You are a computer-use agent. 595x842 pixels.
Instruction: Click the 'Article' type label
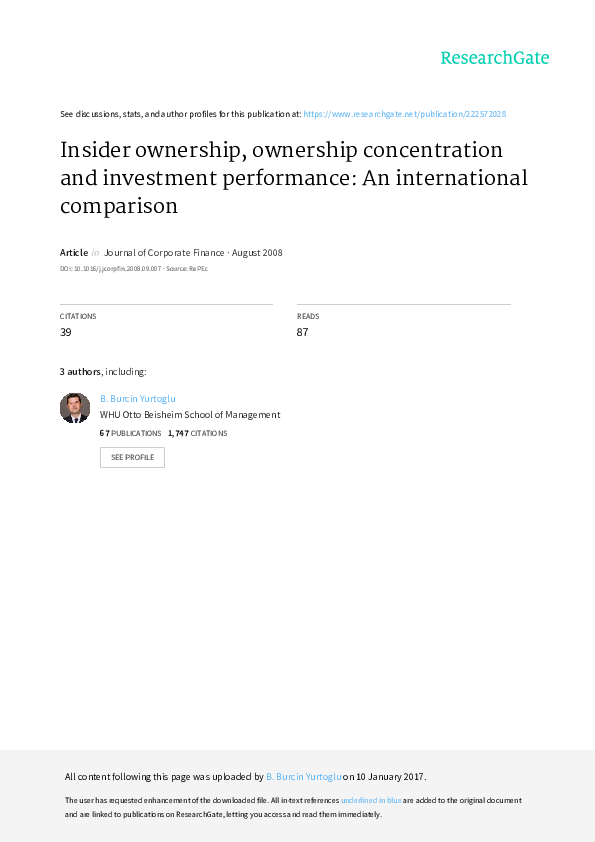[74, 252]
